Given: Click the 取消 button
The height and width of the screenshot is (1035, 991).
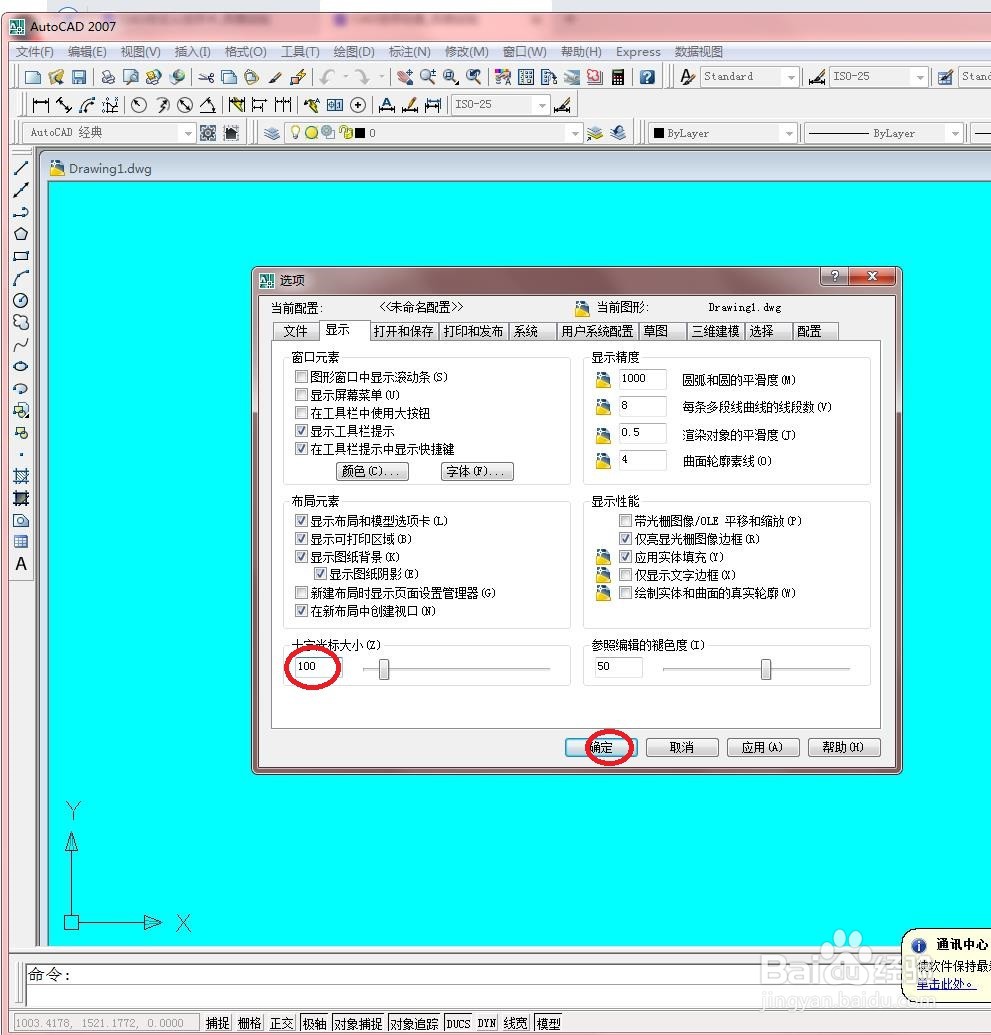Looking at the screenshot, I should (x=682, y=747).
